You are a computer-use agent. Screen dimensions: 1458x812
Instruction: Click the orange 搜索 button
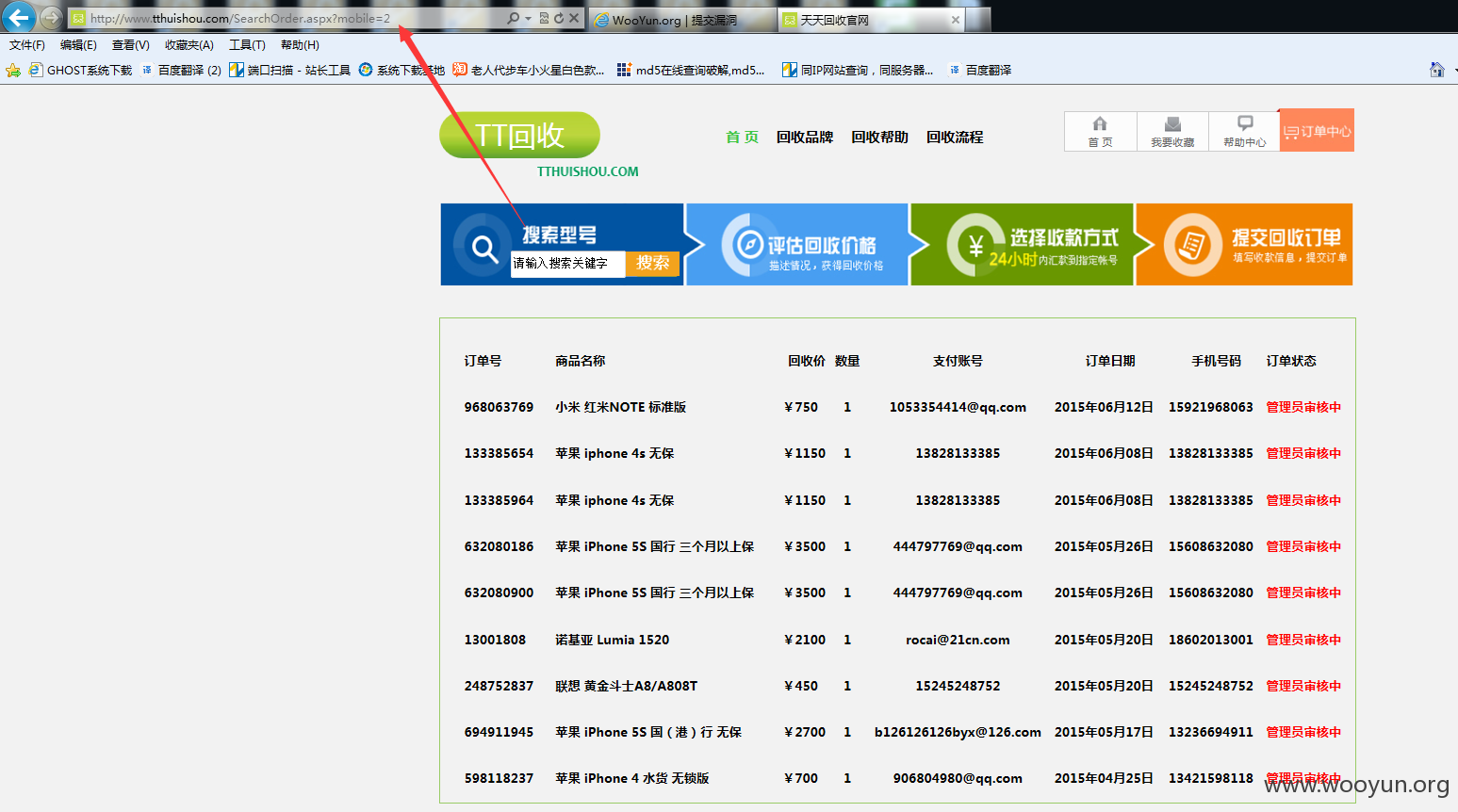tap(652, 263)
